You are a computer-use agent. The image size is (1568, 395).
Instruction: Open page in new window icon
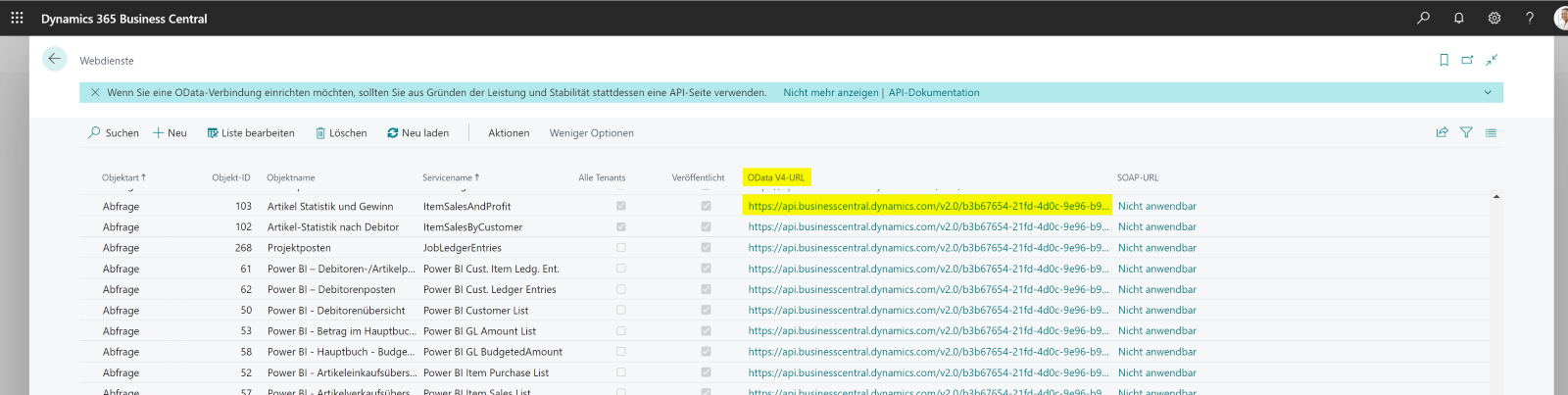click(1467, 60)
